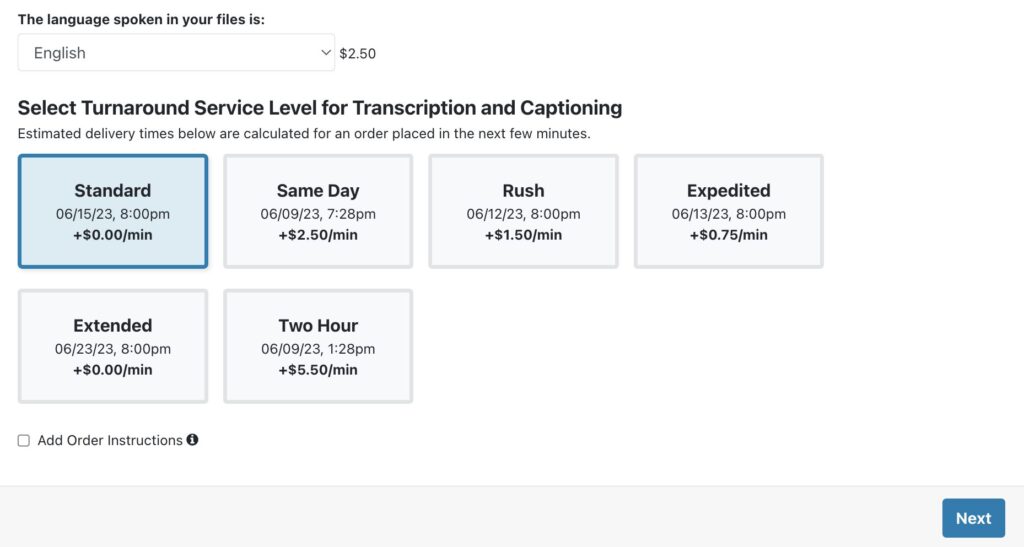
Task: Open the English language dropdown
Action: pyautogui.click(x=175, y=53)
